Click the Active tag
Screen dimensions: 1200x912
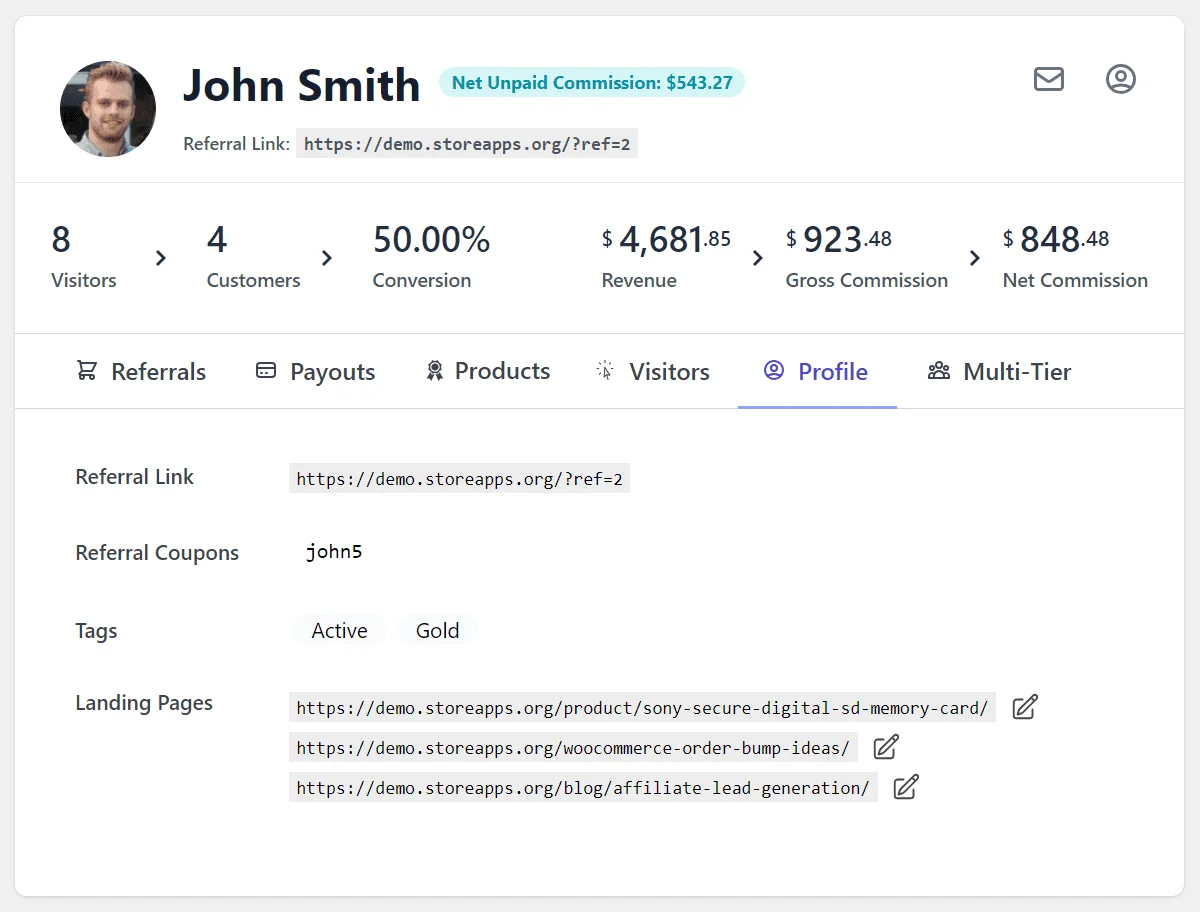point(339,630)
